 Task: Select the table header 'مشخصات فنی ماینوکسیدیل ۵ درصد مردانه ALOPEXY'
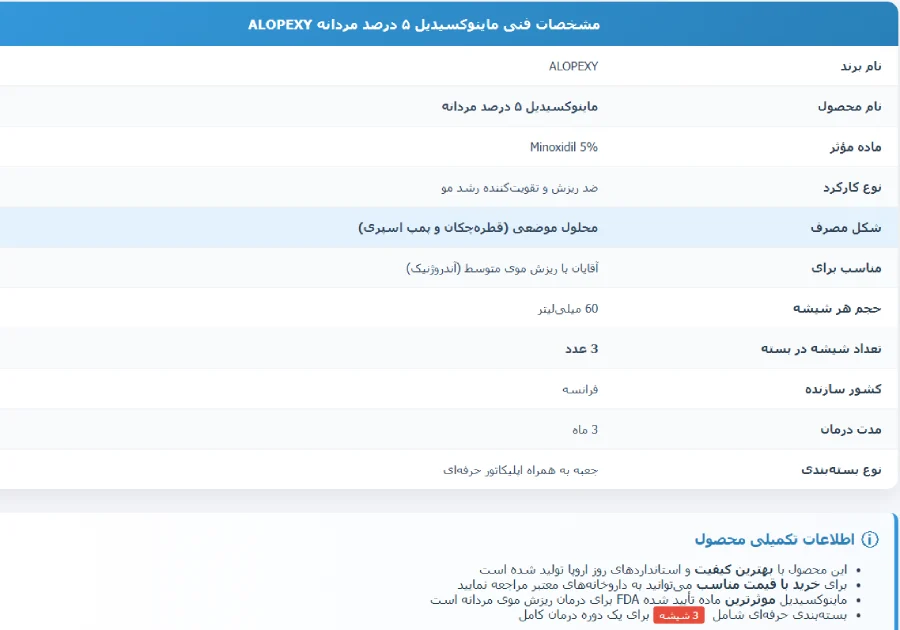pos(424,25)
